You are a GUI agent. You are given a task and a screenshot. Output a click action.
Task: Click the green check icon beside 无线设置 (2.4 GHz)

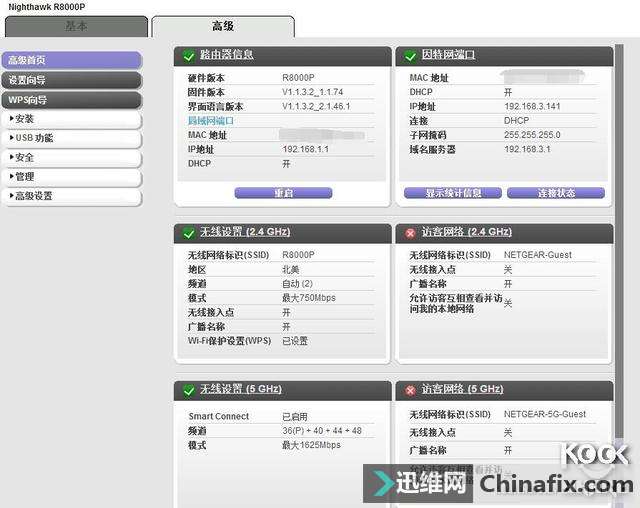tap(189, 233)
